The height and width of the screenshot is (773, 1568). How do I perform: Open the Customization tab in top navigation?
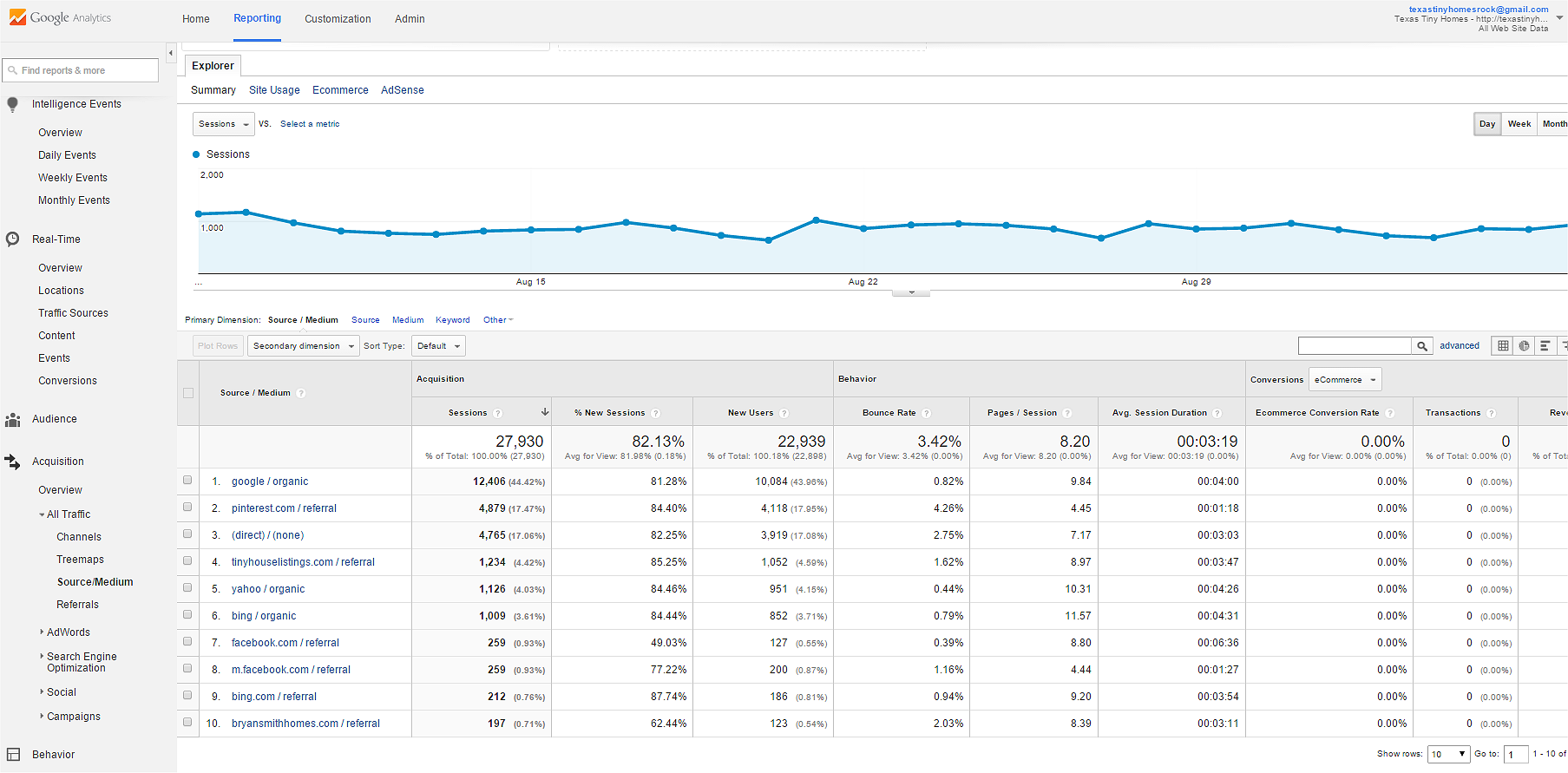coord(338,19)
